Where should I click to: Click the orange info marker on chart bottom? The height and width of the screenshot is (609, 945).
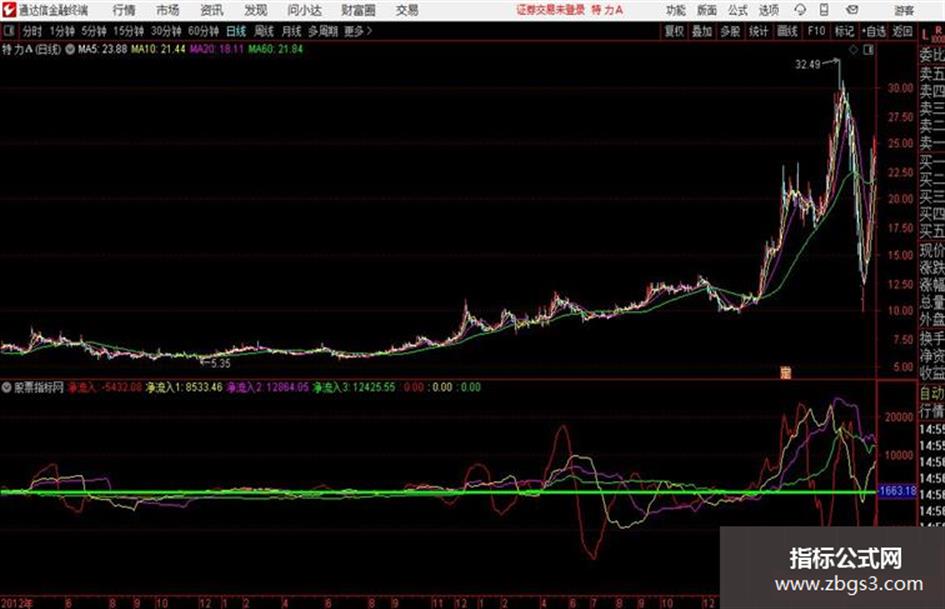786,373
